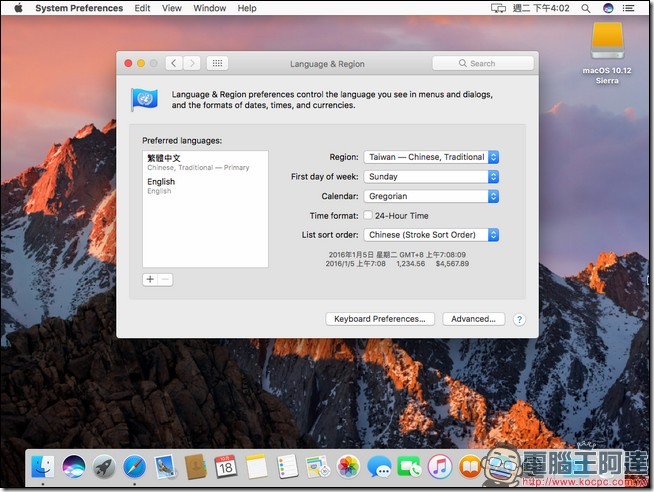
Task: Open Mail stamp icon in Dock
Action: (x=165, y=466)
